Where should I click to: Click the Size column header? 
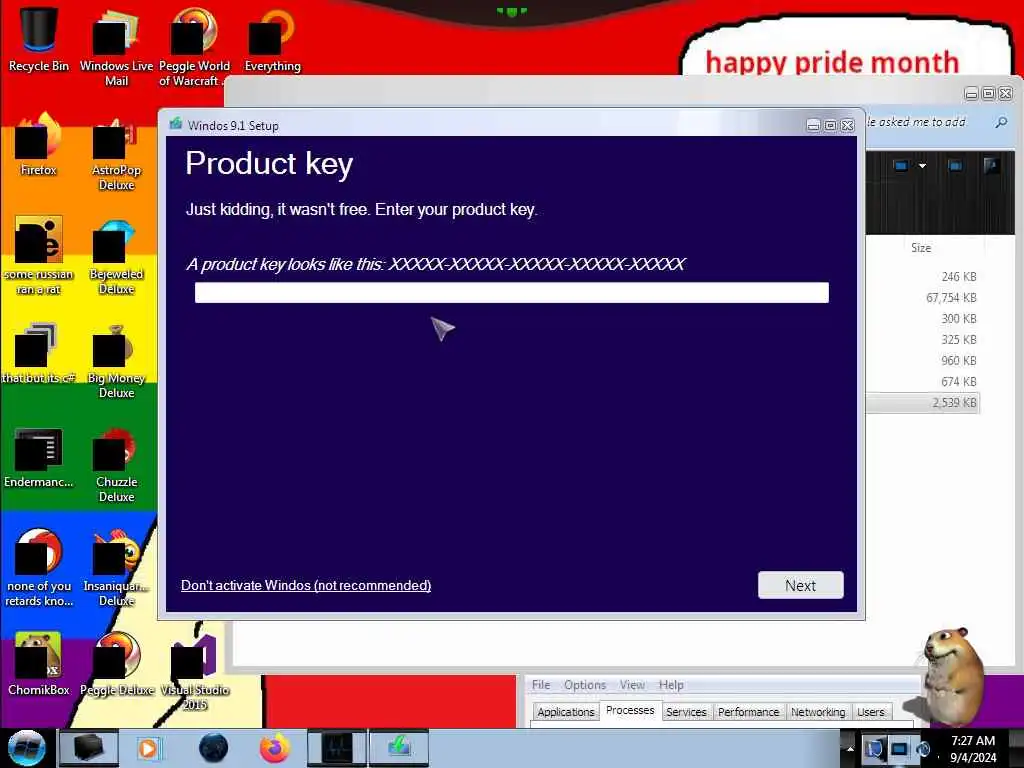pos(921,248)
